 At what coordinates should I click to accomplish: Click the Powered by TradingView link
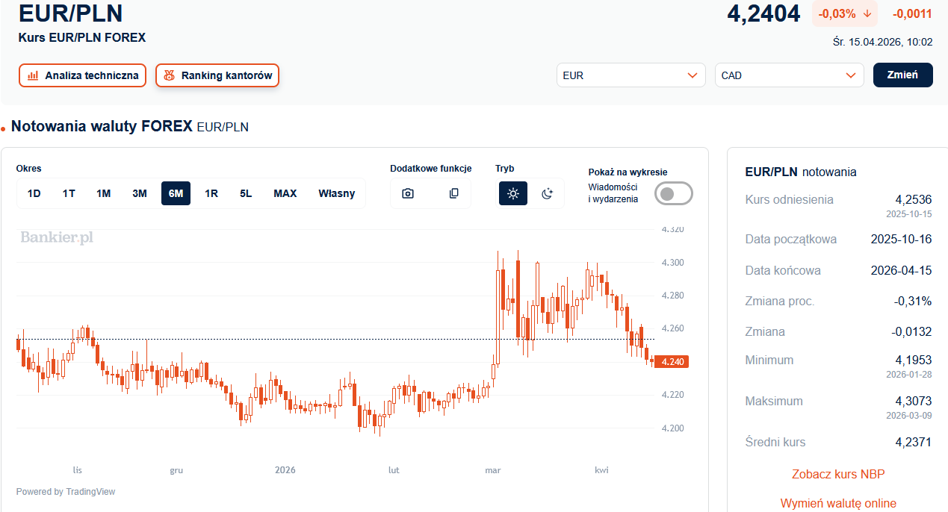[65, 491]
